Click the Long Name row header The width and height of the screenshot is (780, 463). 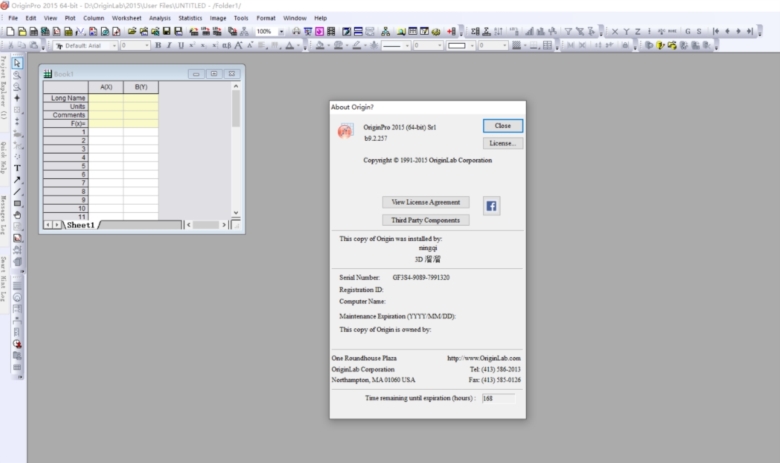click(66, 98)
